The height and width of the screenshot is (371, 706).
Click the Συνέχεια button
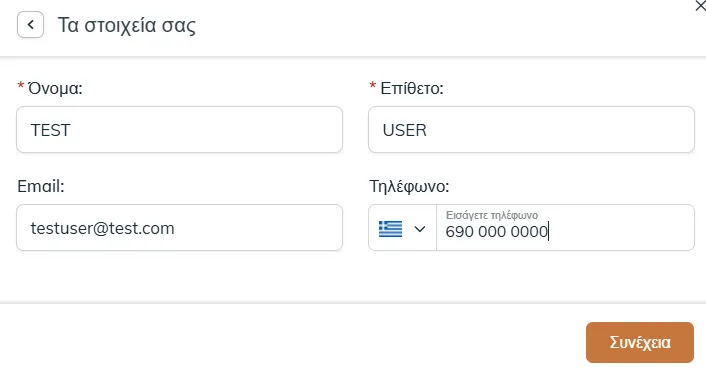[639, 342]
